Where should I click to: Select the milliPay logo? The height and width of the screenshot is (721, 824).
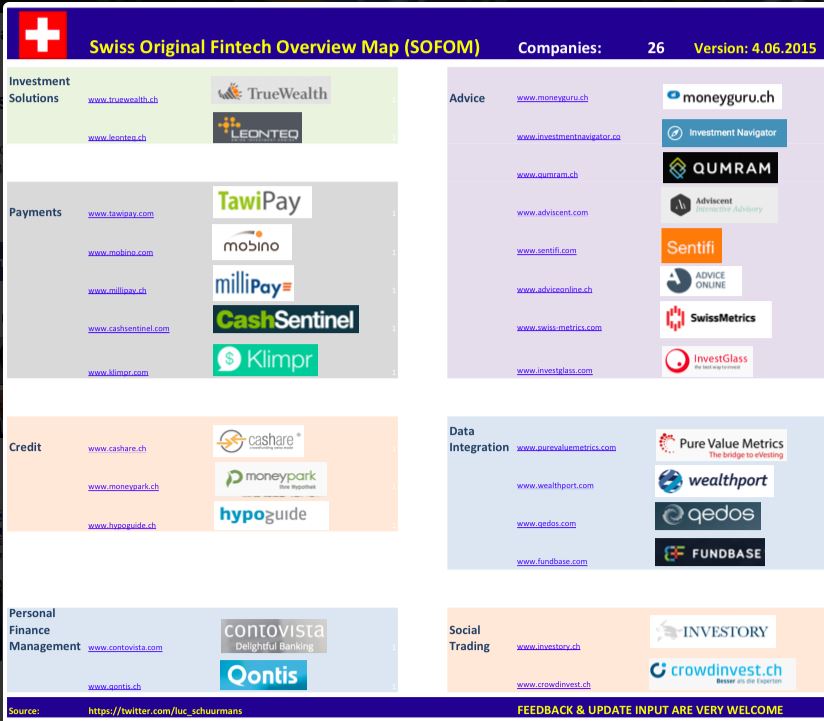pos(253,284)
